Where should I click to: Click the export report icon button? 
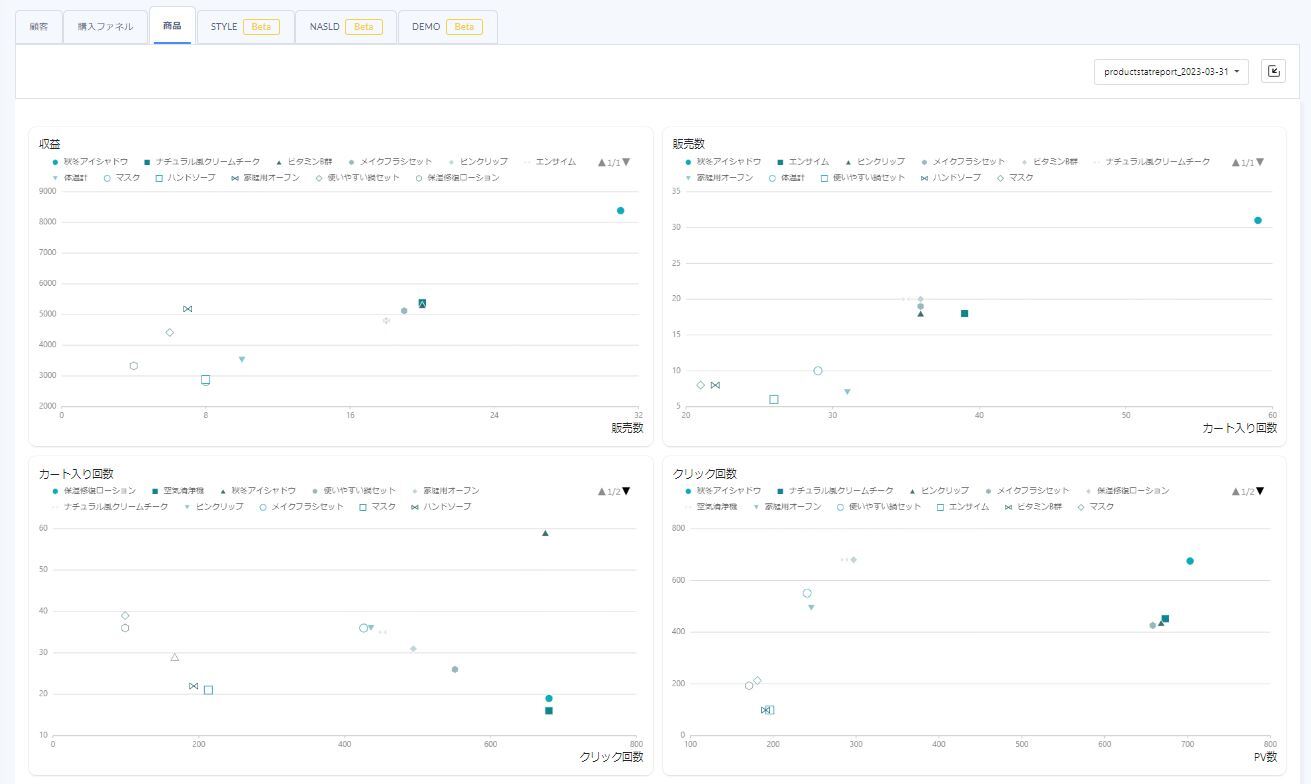[x=1273, y=71]
